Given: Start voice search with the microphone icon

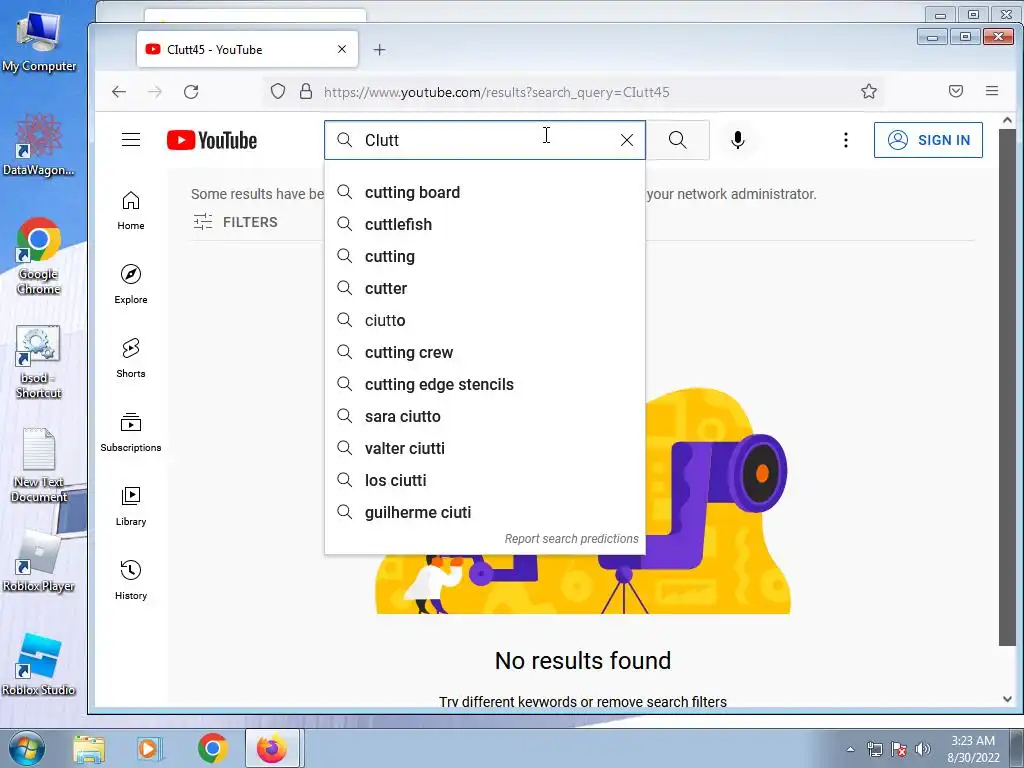Looking at the screenshot, I should [737, 140].
